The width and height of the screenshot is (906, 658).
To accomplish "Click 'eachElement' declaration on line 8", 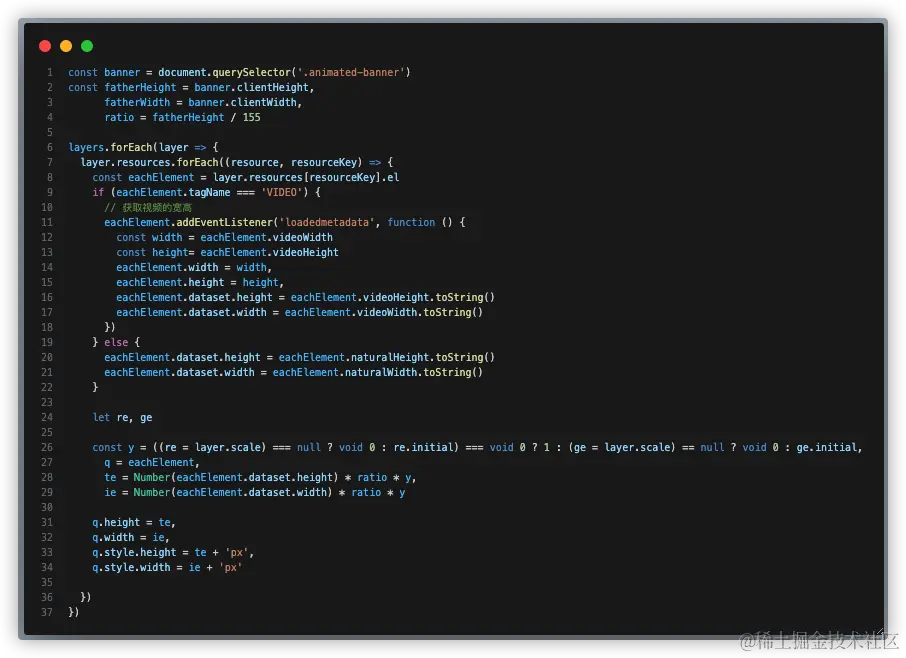I will [161, 177].
